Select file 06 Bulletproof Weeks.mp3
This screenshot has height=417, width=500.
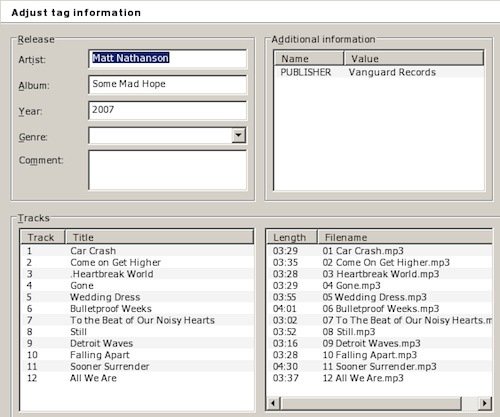(x=380, y=309)
